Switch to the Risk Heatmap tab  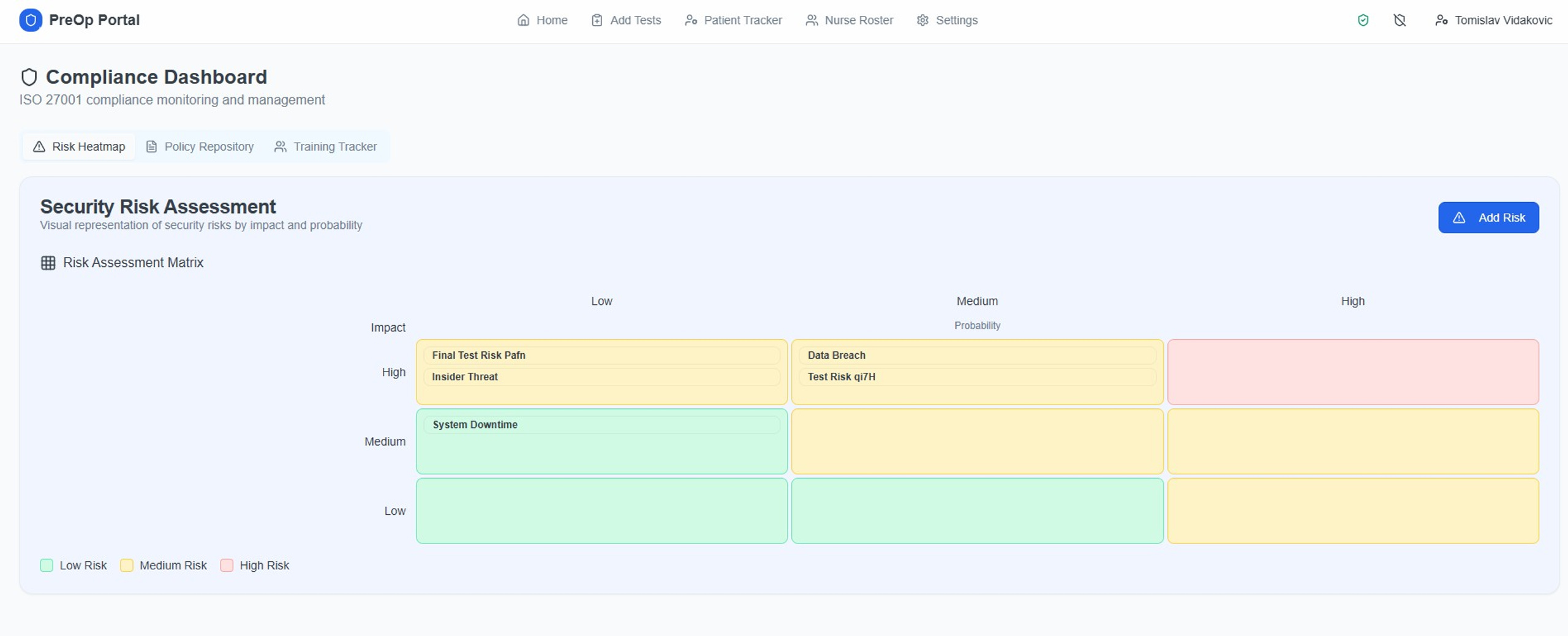[79, 146]
